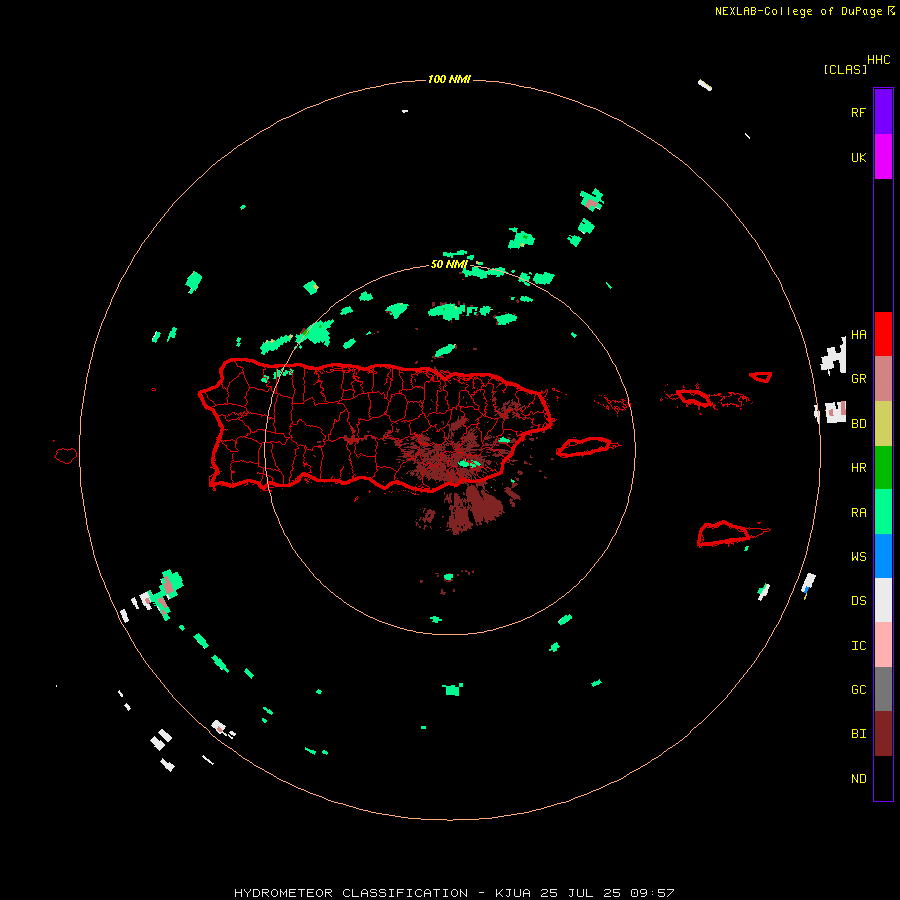Click the red HA legend color swatch
Screen dimensions: 900x900
883,334
